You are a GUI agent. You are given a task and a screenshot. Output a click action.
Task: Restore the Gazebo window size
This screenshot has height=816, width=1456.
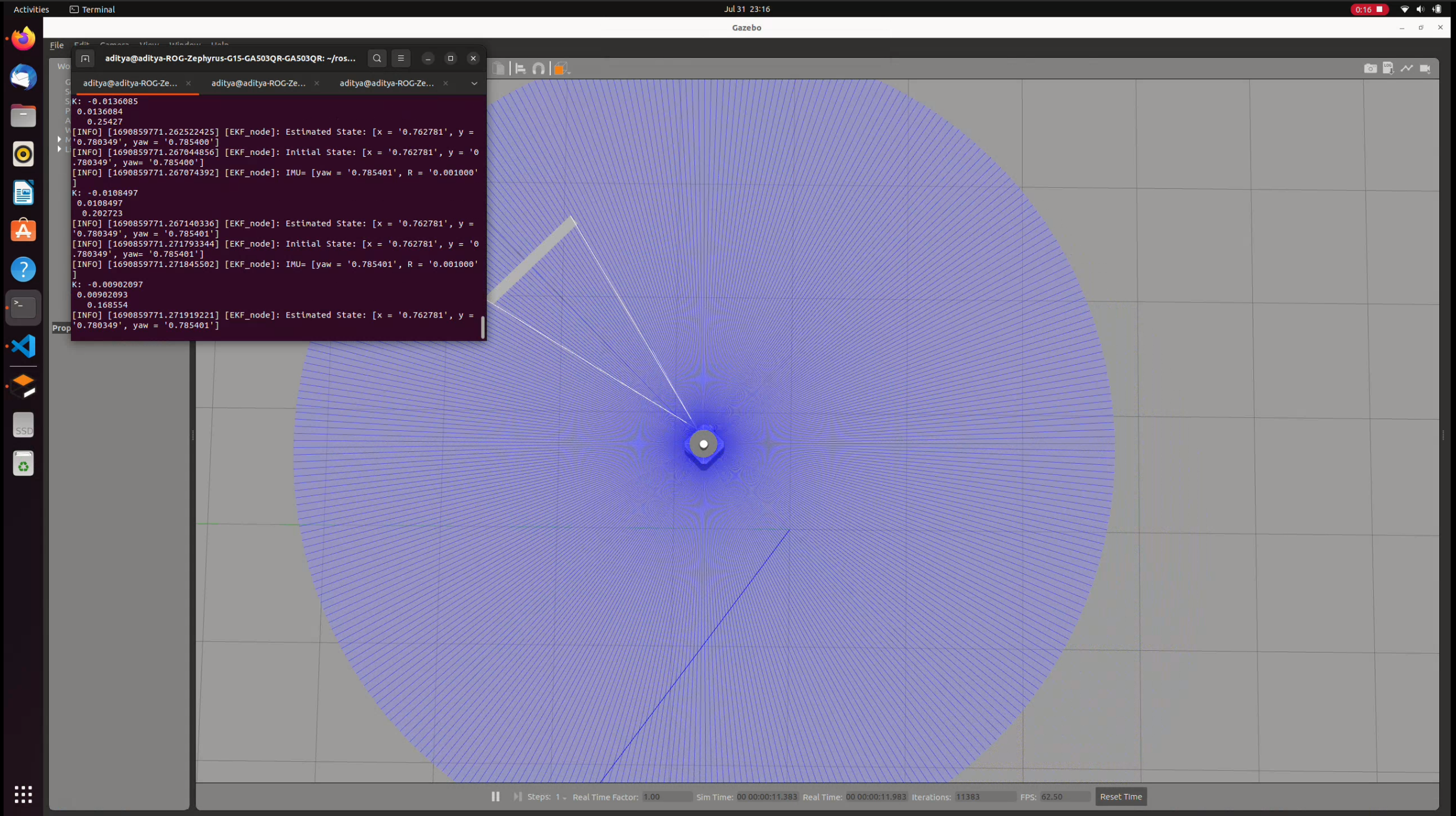point(1421,28)
